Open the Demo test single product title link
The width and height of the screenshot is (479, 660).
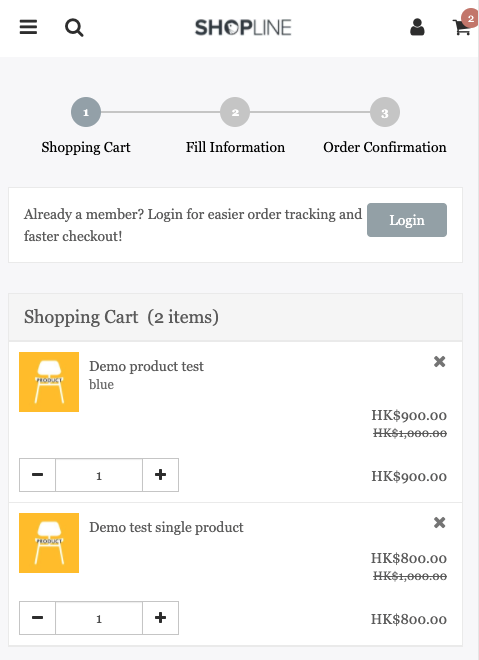(166, 527)
